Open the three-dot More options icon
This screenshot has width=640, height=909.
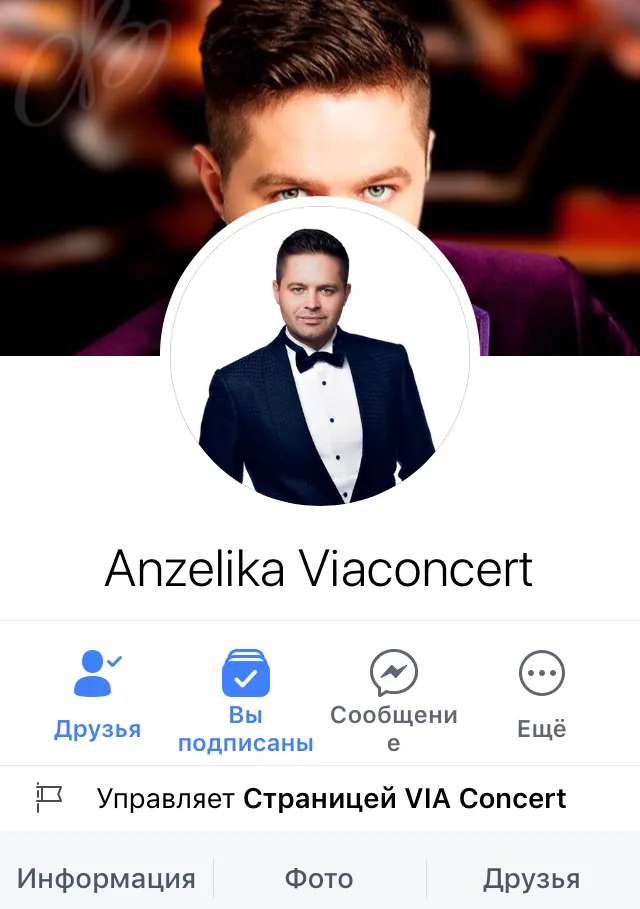(x=541, y=673)
